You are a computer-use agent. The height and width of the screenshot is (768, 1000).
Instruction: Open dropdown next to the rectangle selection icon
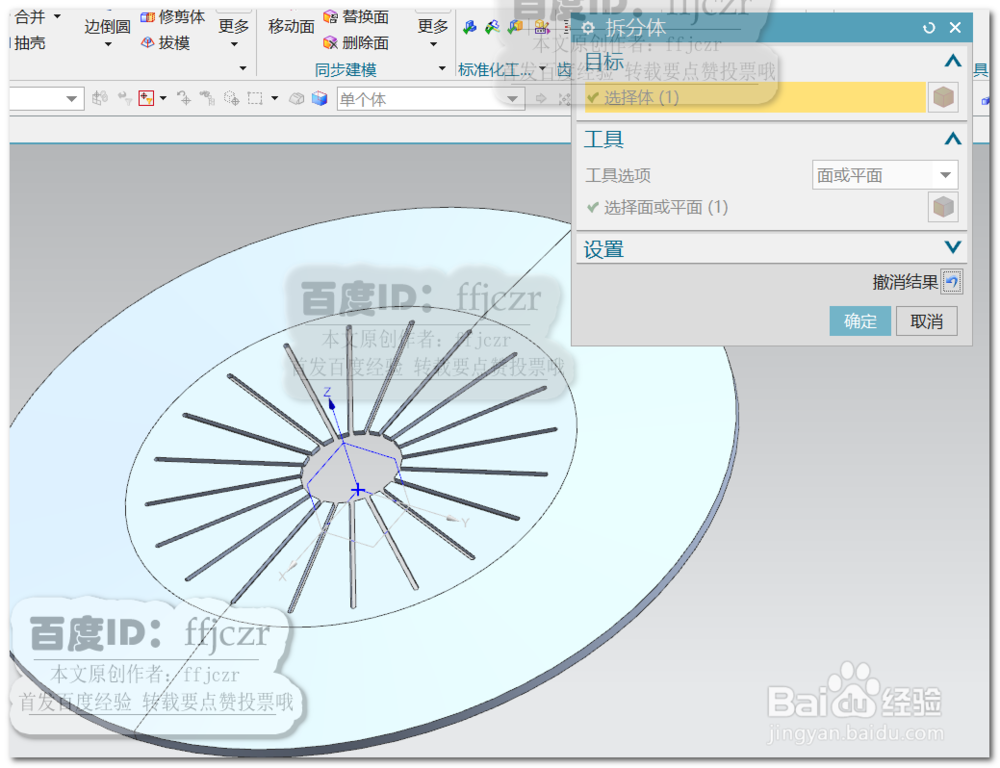[275, 98]
